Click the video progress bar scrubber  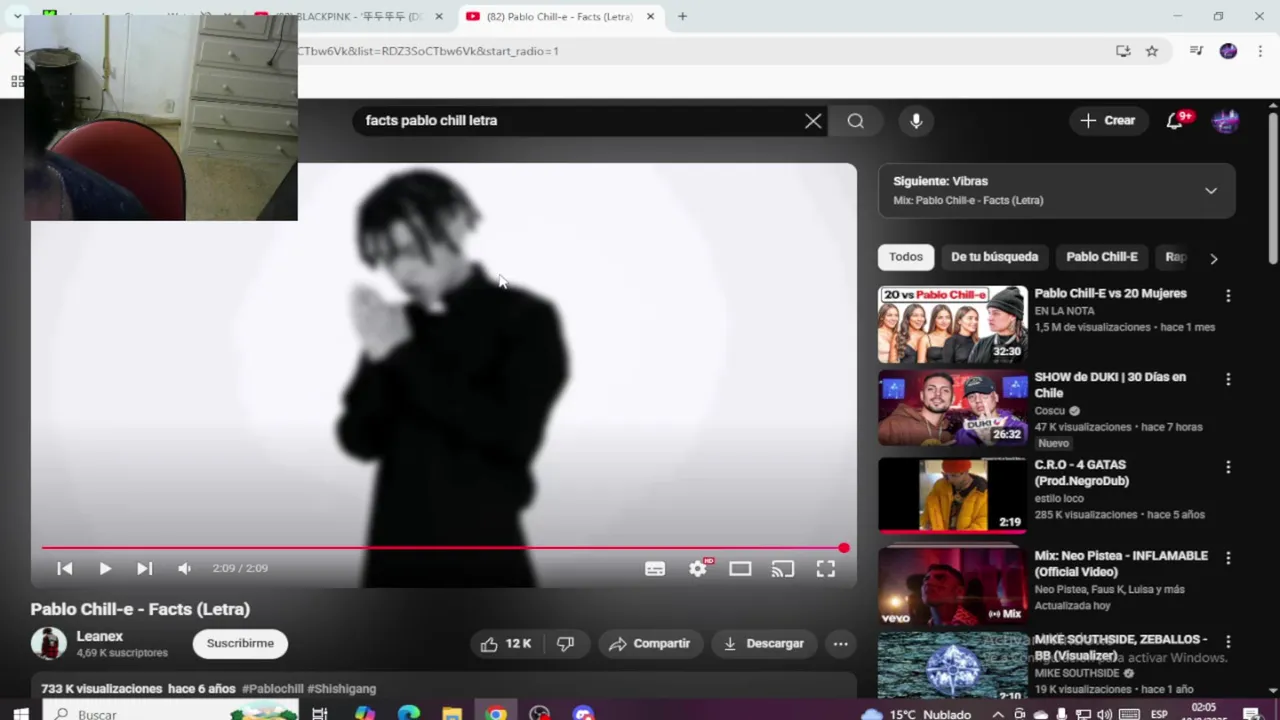tap(844, 548)
